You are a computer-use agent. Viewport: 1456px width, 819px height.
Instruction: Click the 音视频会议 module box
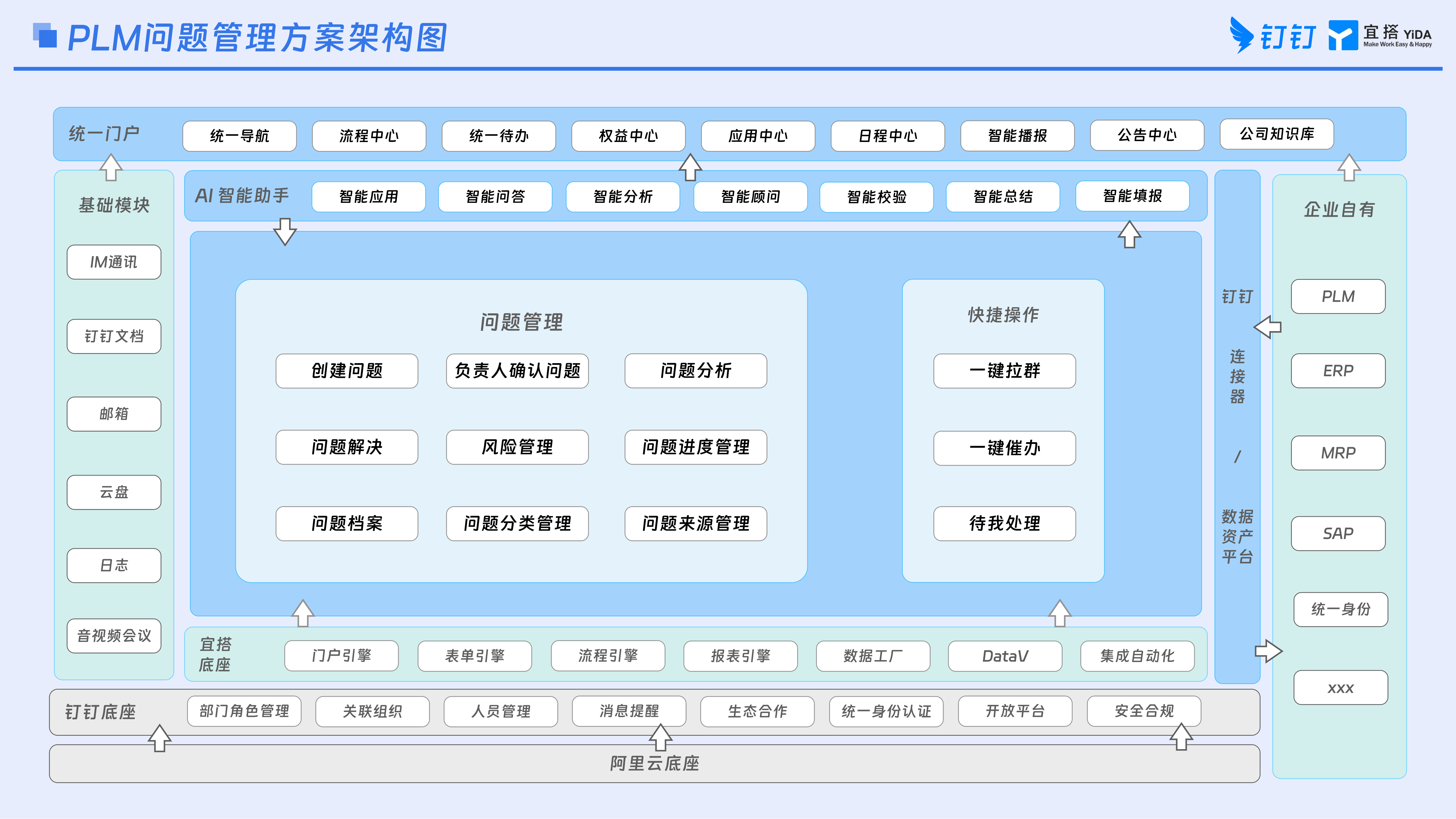point(114,636)
